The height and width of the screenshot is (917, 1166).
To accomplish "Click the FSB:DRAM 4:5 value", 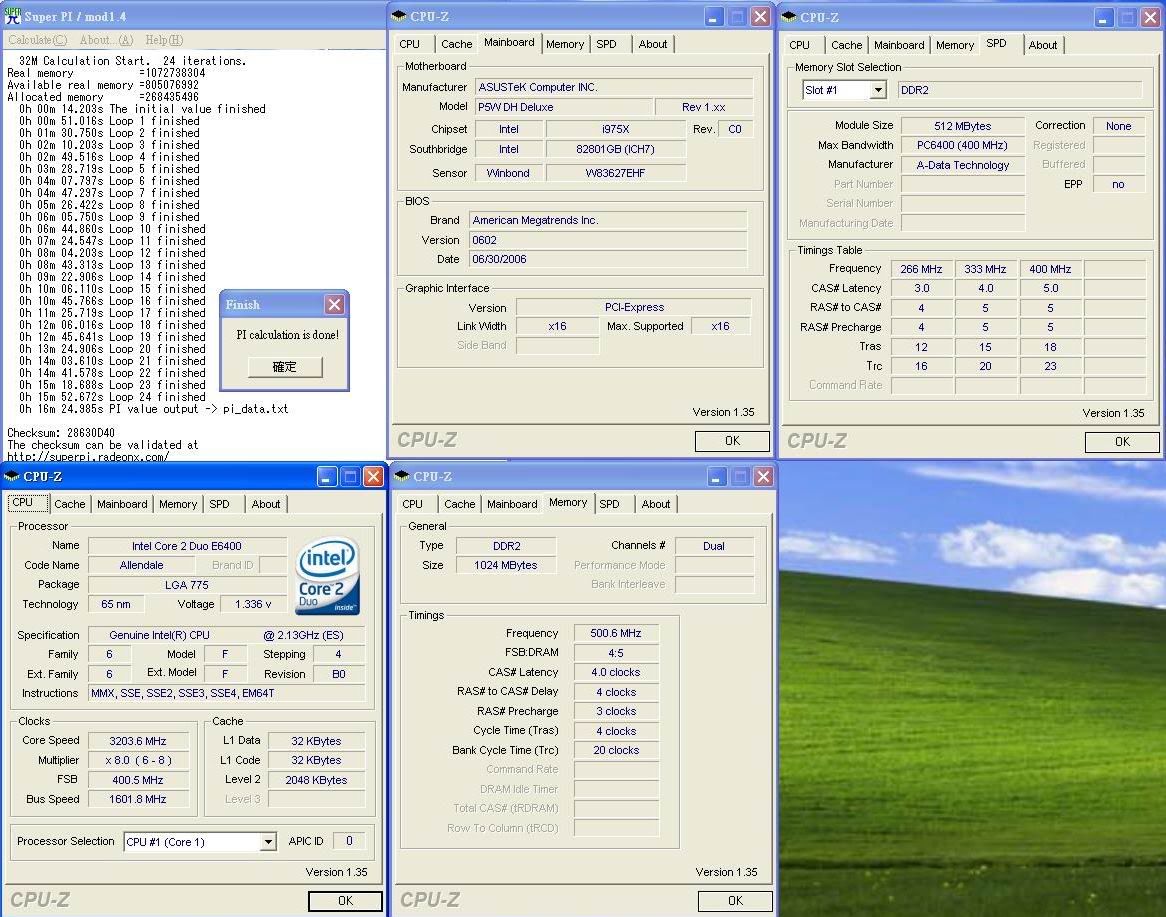I will click(616, 653).
